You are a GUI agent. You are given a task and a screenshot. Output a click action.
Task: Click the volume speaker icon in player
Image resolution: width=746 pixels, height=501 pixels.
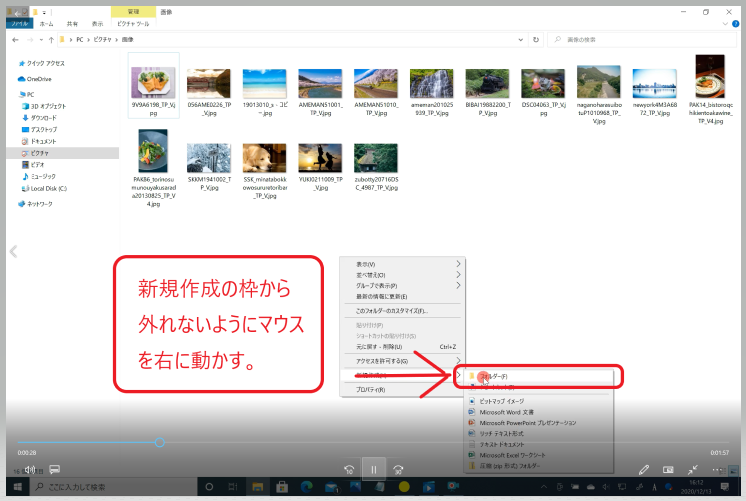[x=30, y=469]
